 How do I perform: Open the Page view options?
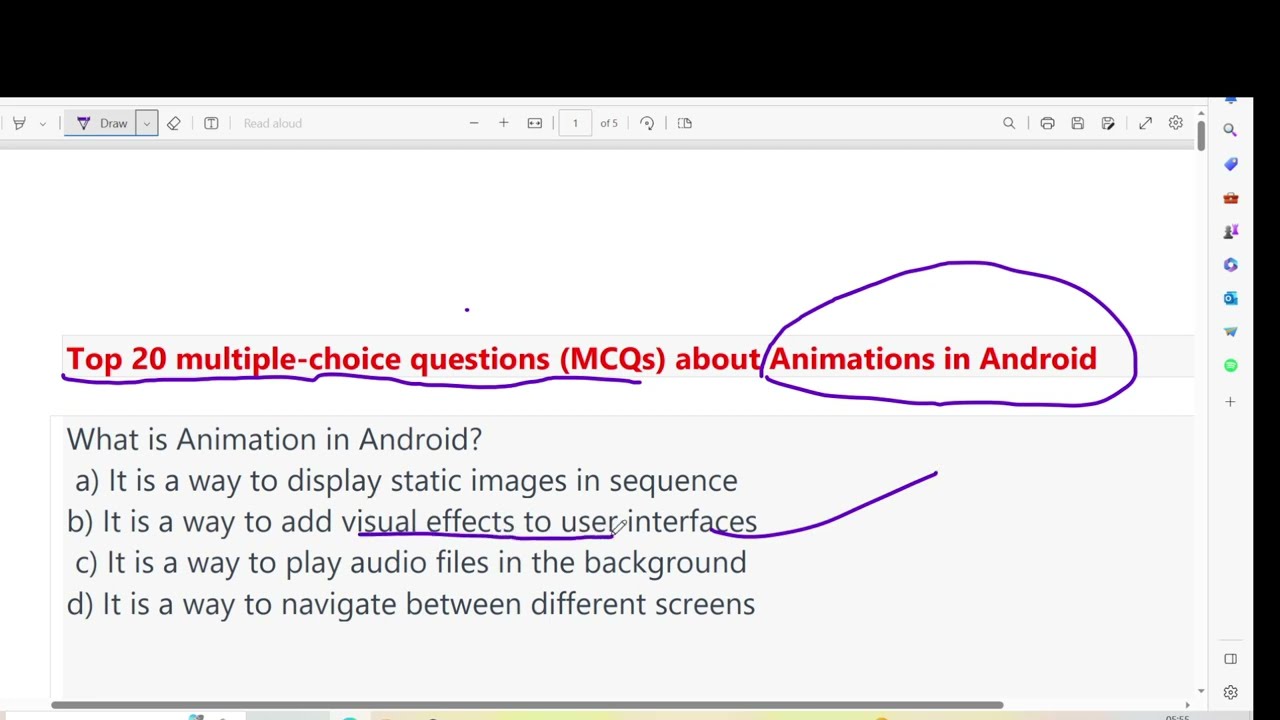pyautogui.click(x=685, y=123)
